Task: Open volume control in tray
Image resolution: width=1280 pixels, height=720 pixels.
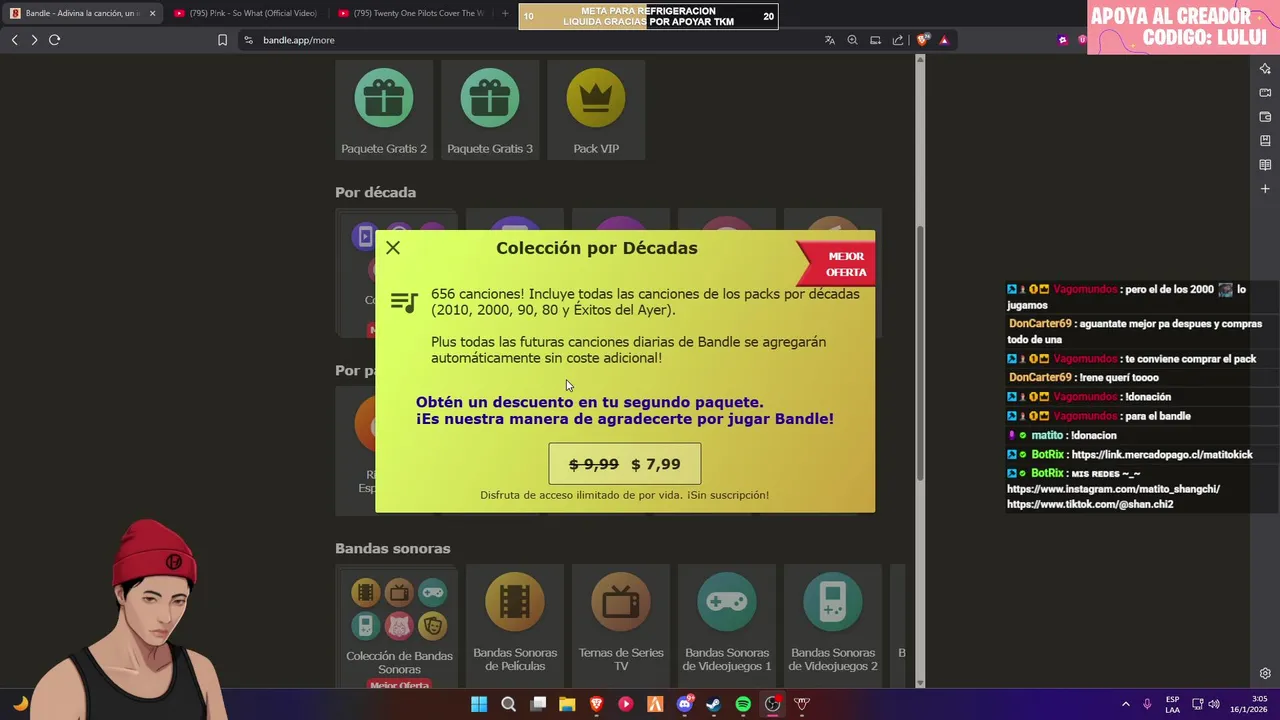Action: point(1214,704)
